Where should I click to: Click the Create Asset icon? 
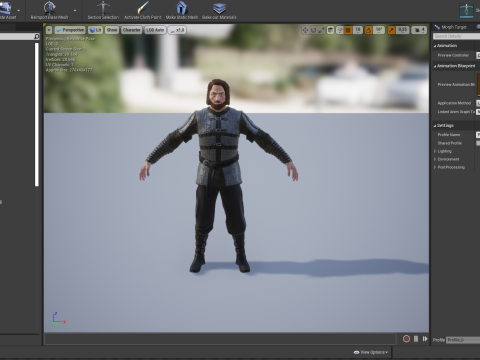(6, 8)
